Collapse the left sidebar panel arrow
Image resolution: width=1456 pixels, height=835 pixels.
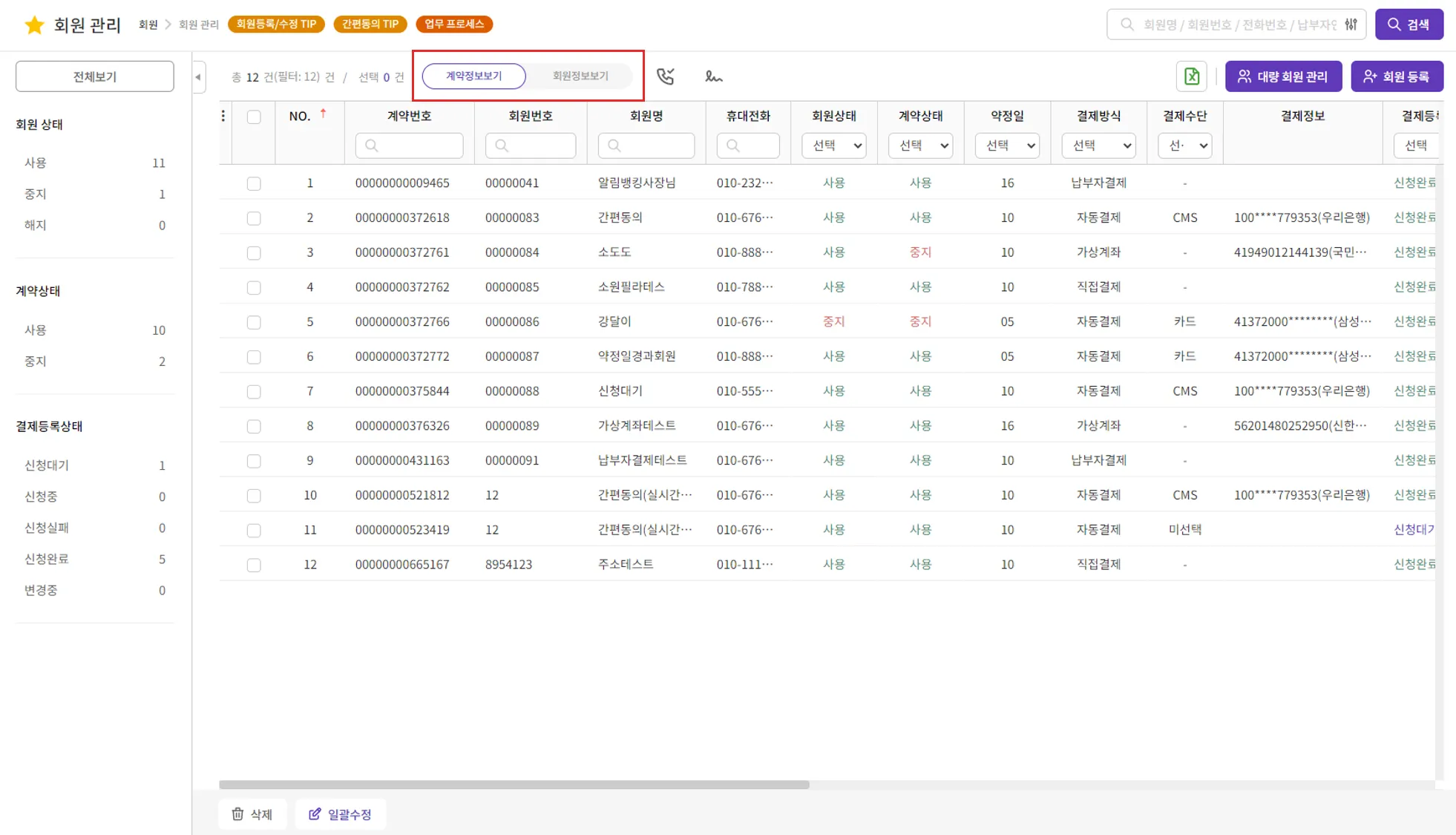tap(198, 76)
